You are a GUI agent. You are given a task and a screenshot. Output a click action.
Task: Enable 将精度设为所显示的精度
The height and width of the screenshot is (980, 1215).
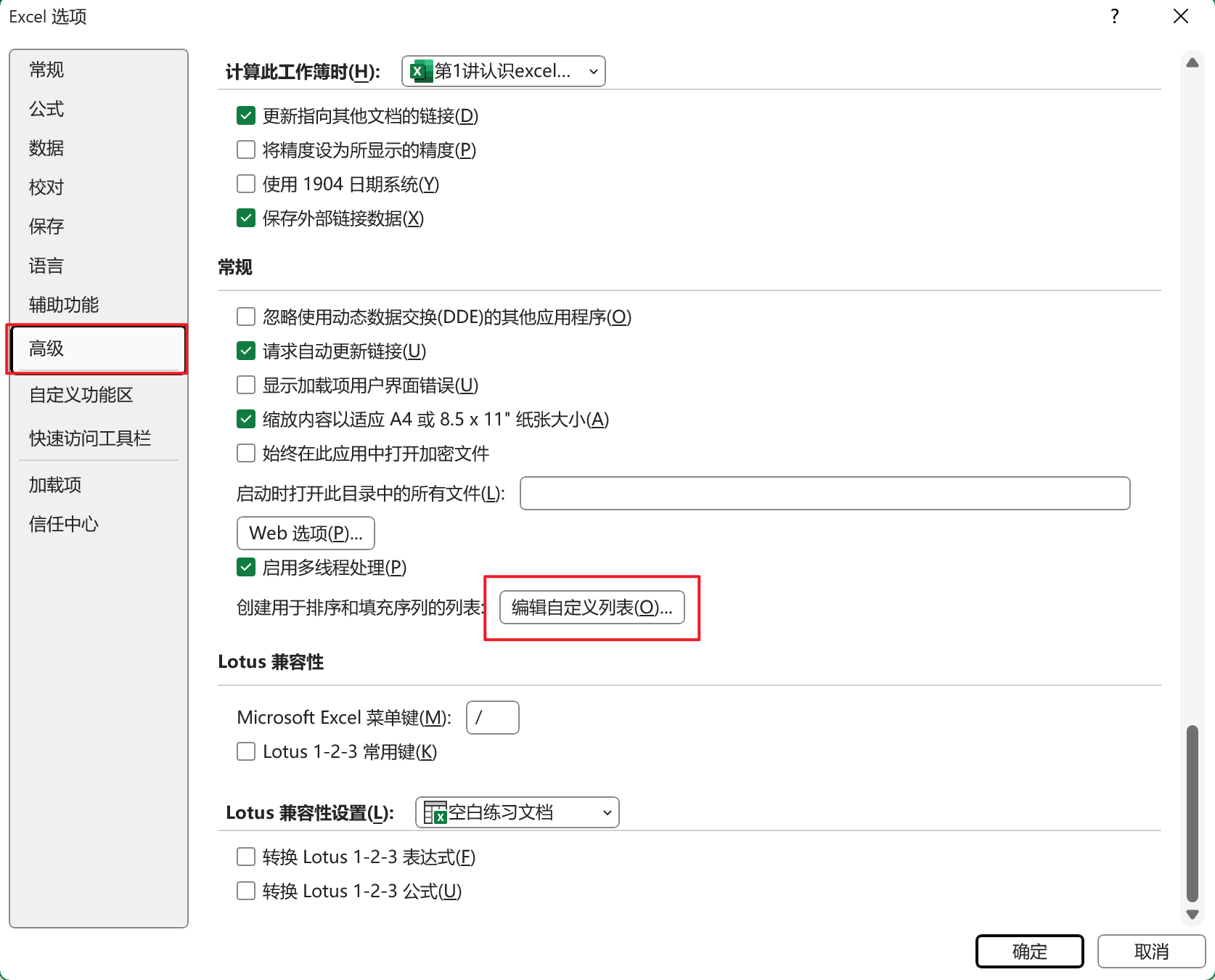point(246,150)
